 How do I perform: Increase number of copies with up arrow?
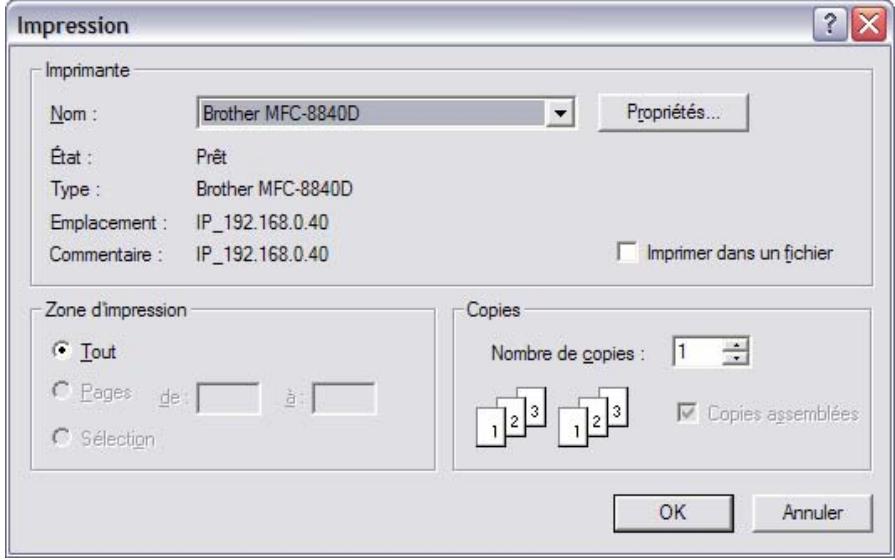736,344
